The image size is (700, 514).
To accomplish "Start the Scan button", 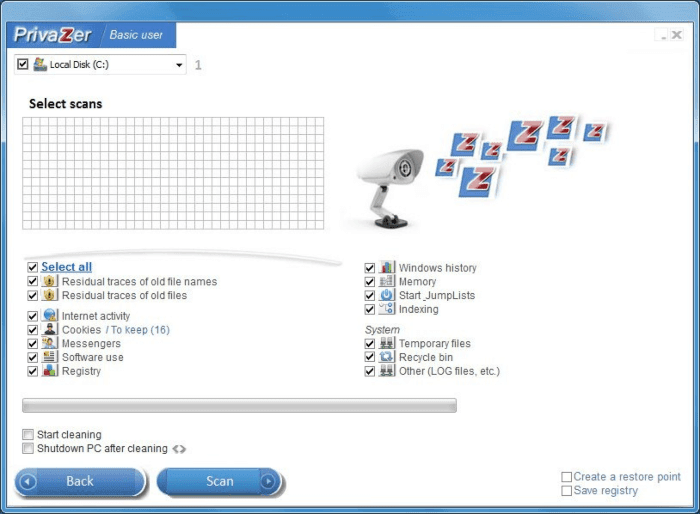I will coord(220,481).
